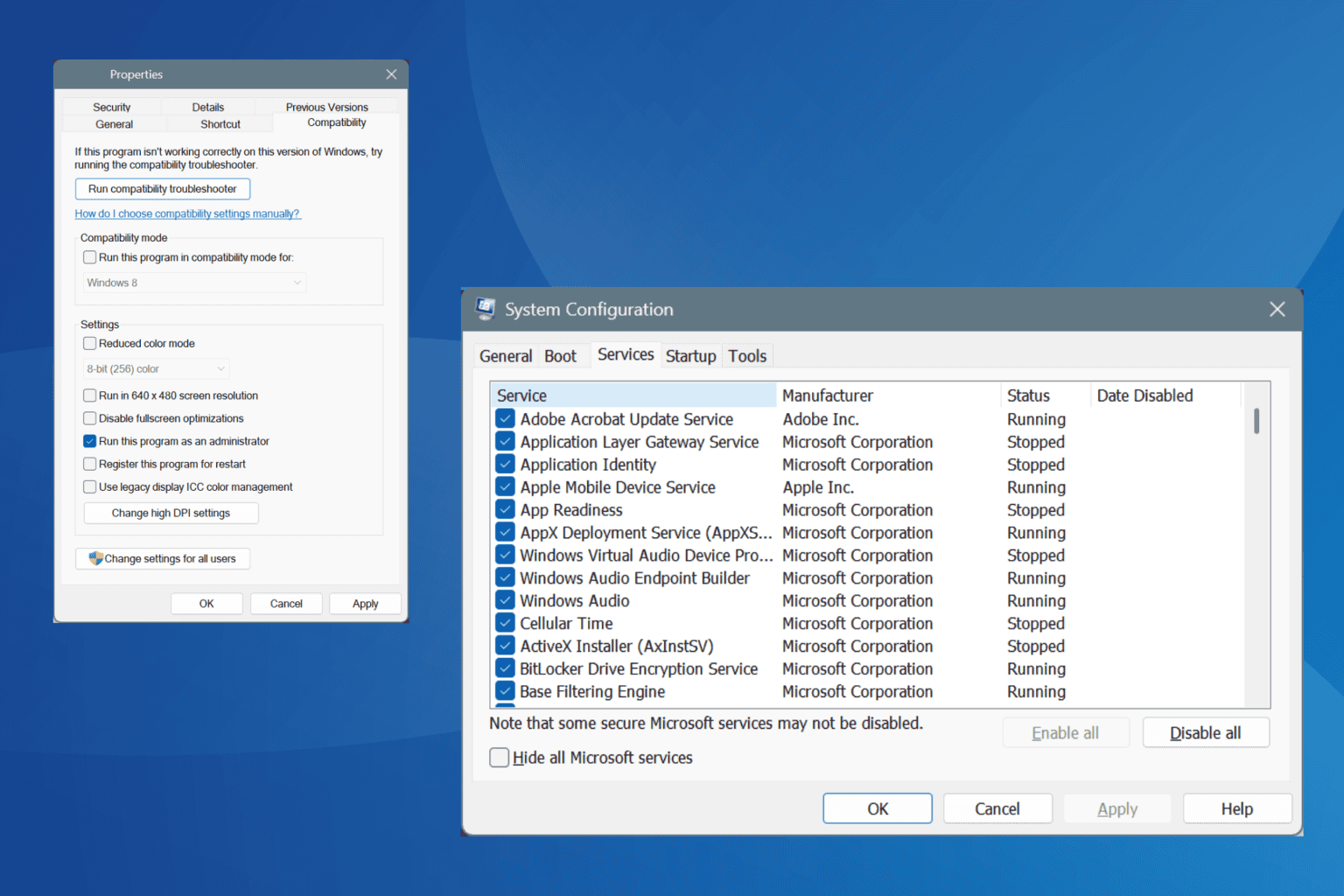Image resolution: width=1344 pixels, height=896 pixels.
Task: Open compatibility settings manual help link
Action: [x=187, y=213]
